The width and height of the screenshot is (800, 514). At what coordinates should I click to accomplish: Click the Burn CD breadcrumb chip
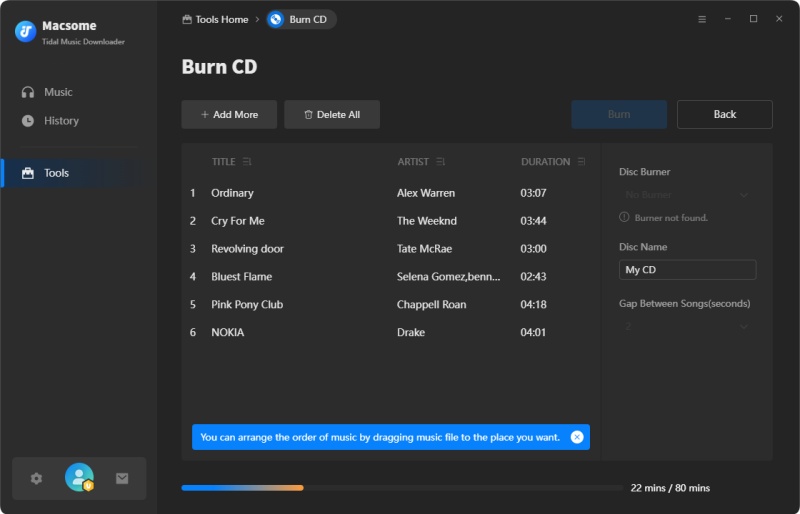[x=301, y=19]
